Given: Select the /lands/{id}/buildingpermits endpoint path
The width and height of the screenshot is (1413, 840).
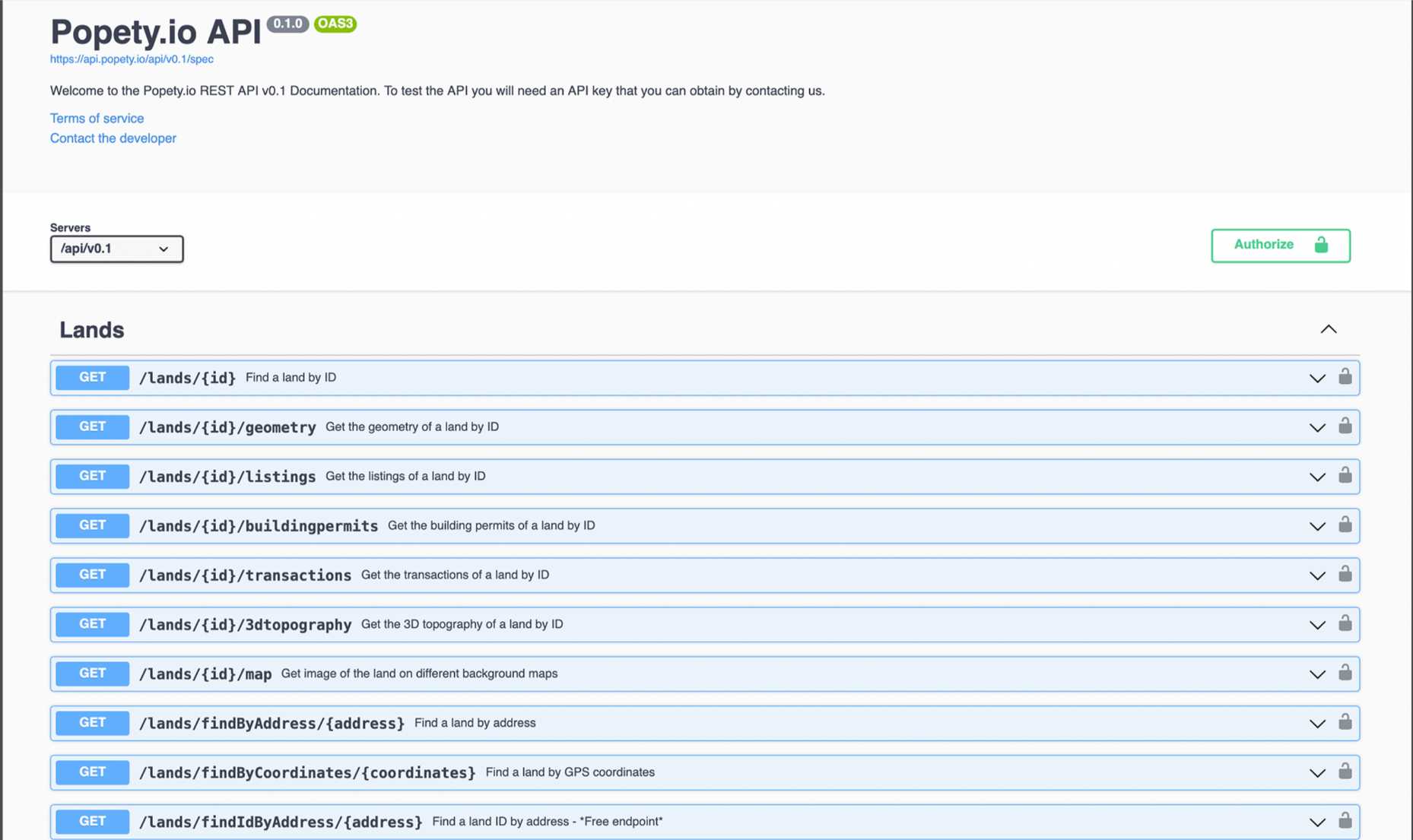Looking at the screenshot, I should tap(258, 526).
